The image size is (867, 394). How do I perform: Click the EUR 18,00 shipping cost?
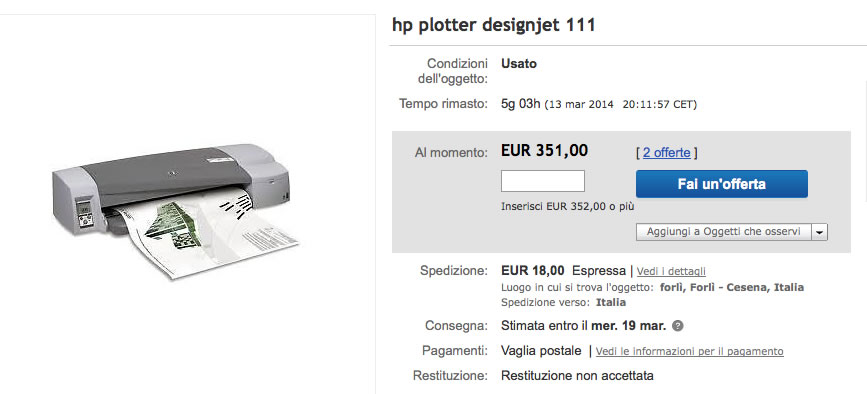coord(532,271)
